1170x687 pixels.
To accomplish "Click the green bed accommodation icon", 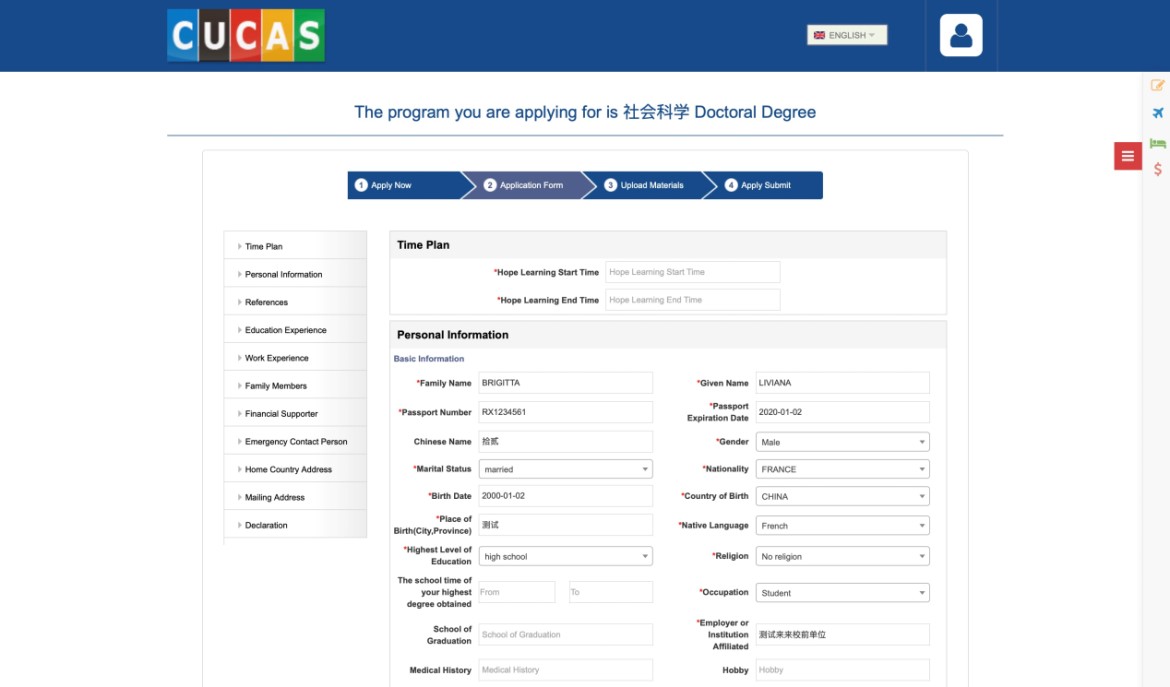I will pos(1158,143).
